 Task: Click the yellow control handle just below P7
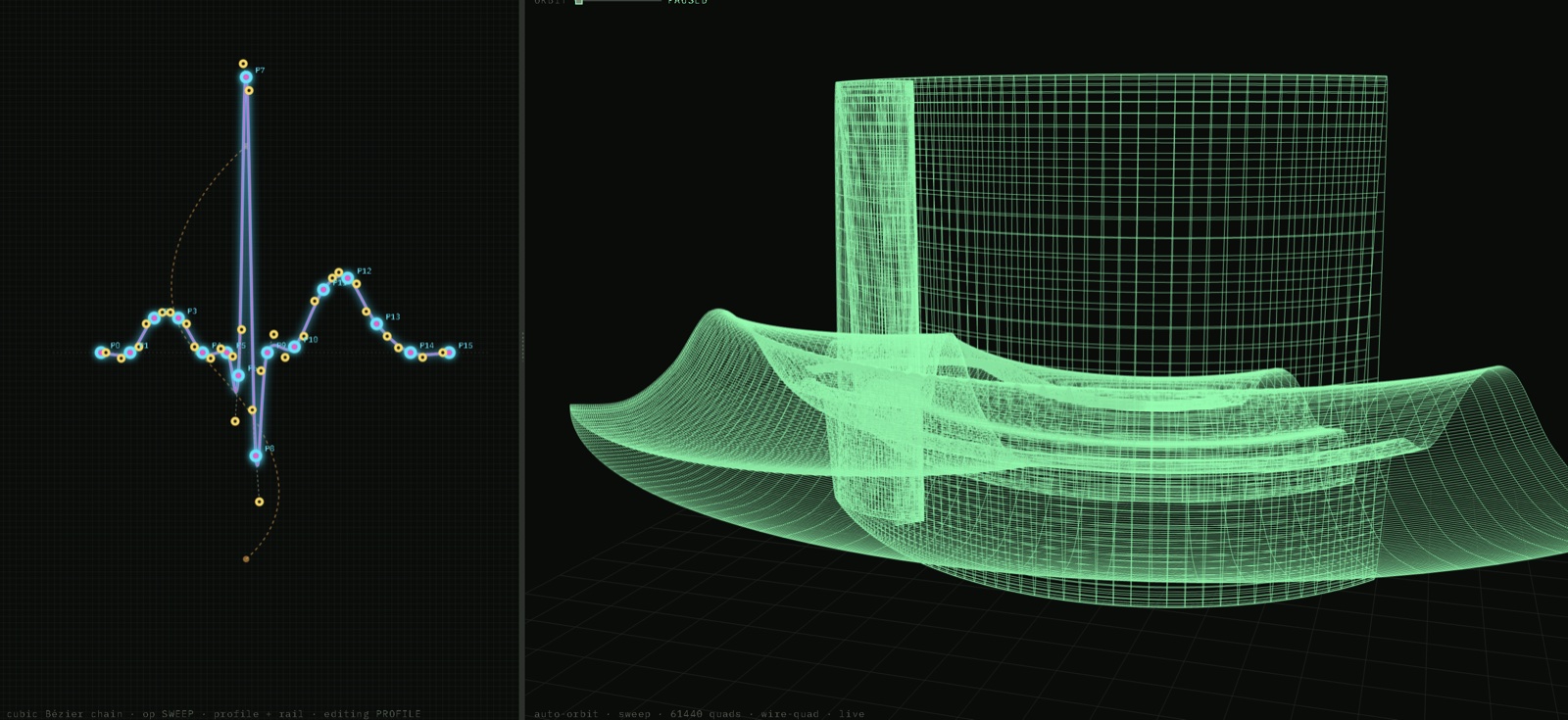tap(249, 90)
